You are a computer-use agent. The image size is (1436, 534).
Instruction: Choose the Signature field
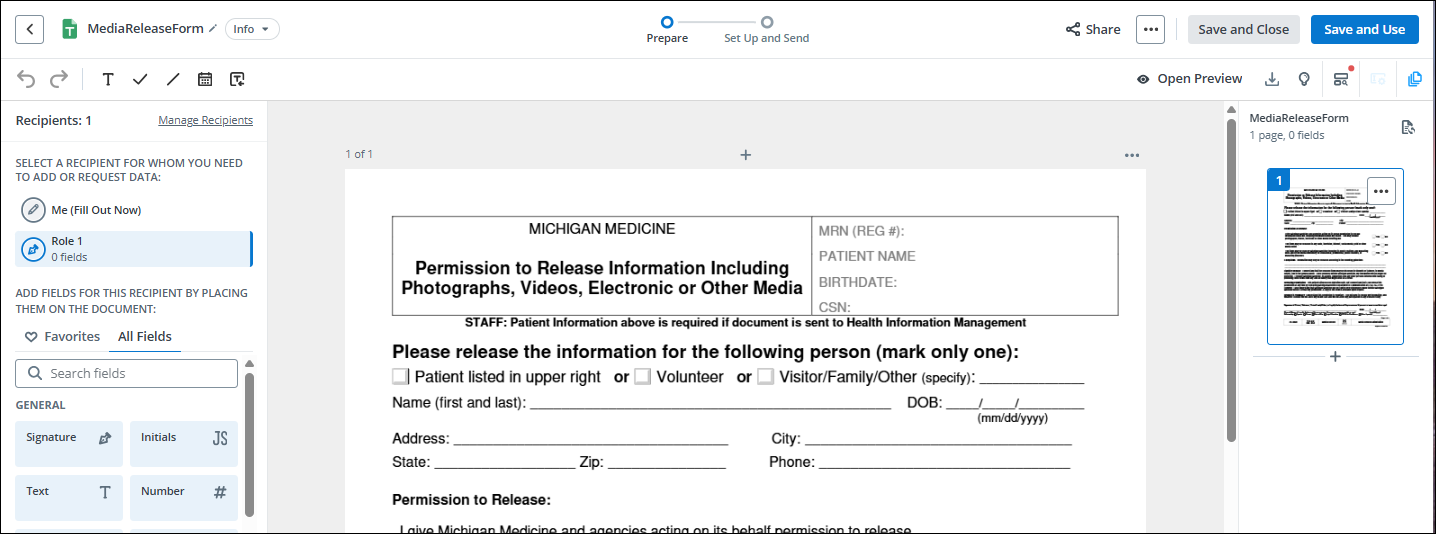pos(69,444)
